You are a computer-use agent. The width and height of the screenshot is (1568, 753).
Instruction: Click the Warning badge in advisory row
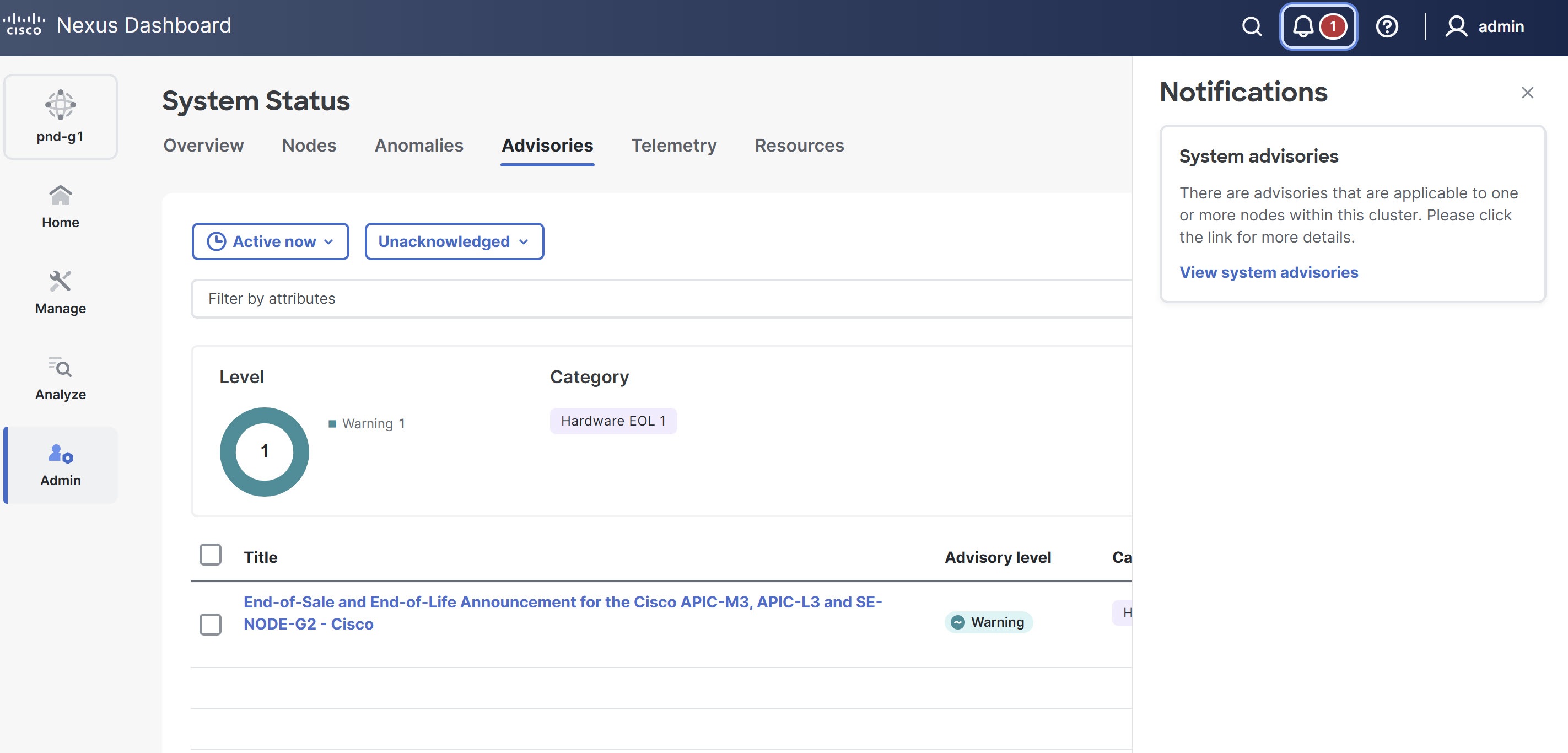[x=989, y=622]
